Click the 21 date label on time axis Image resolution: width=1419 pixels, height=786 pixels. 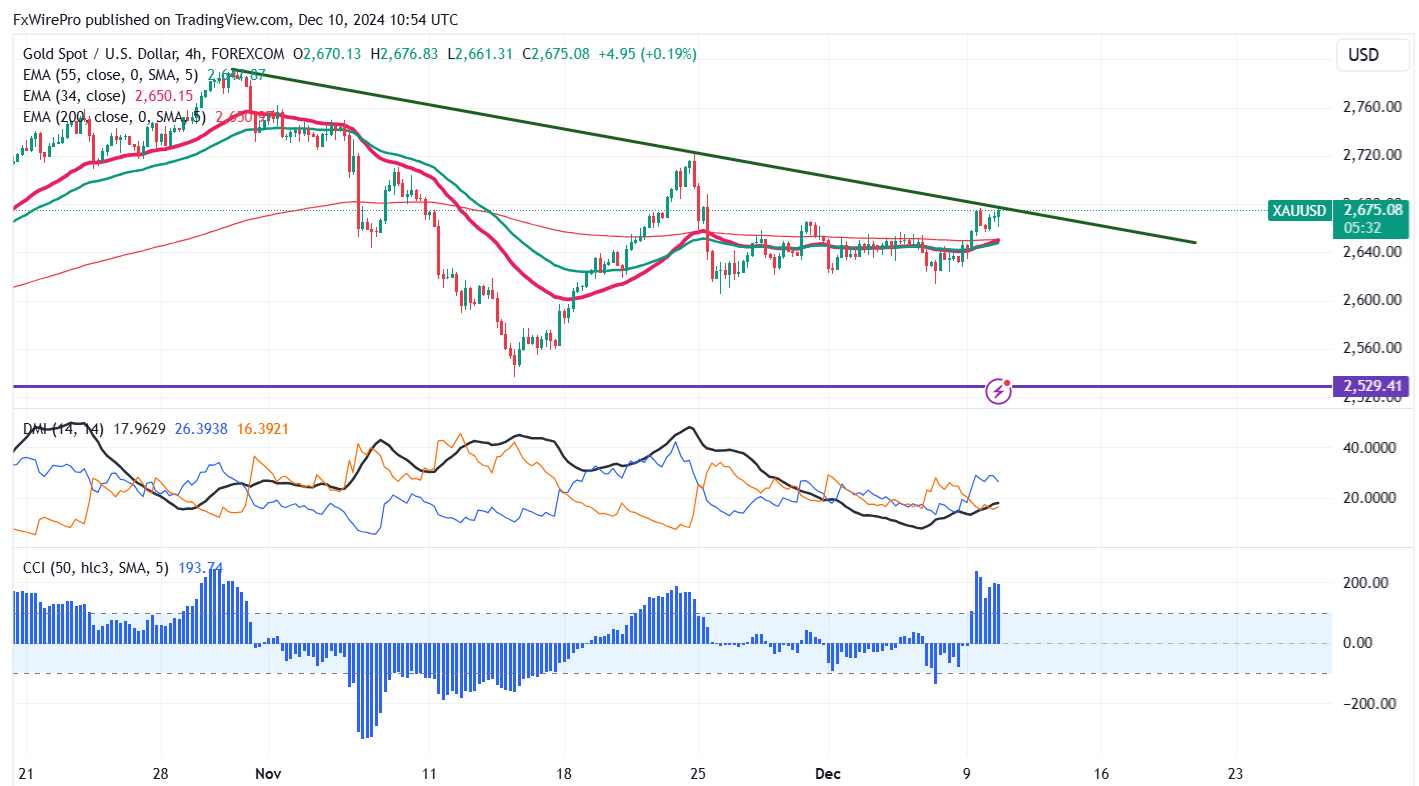tap(27, 774)
